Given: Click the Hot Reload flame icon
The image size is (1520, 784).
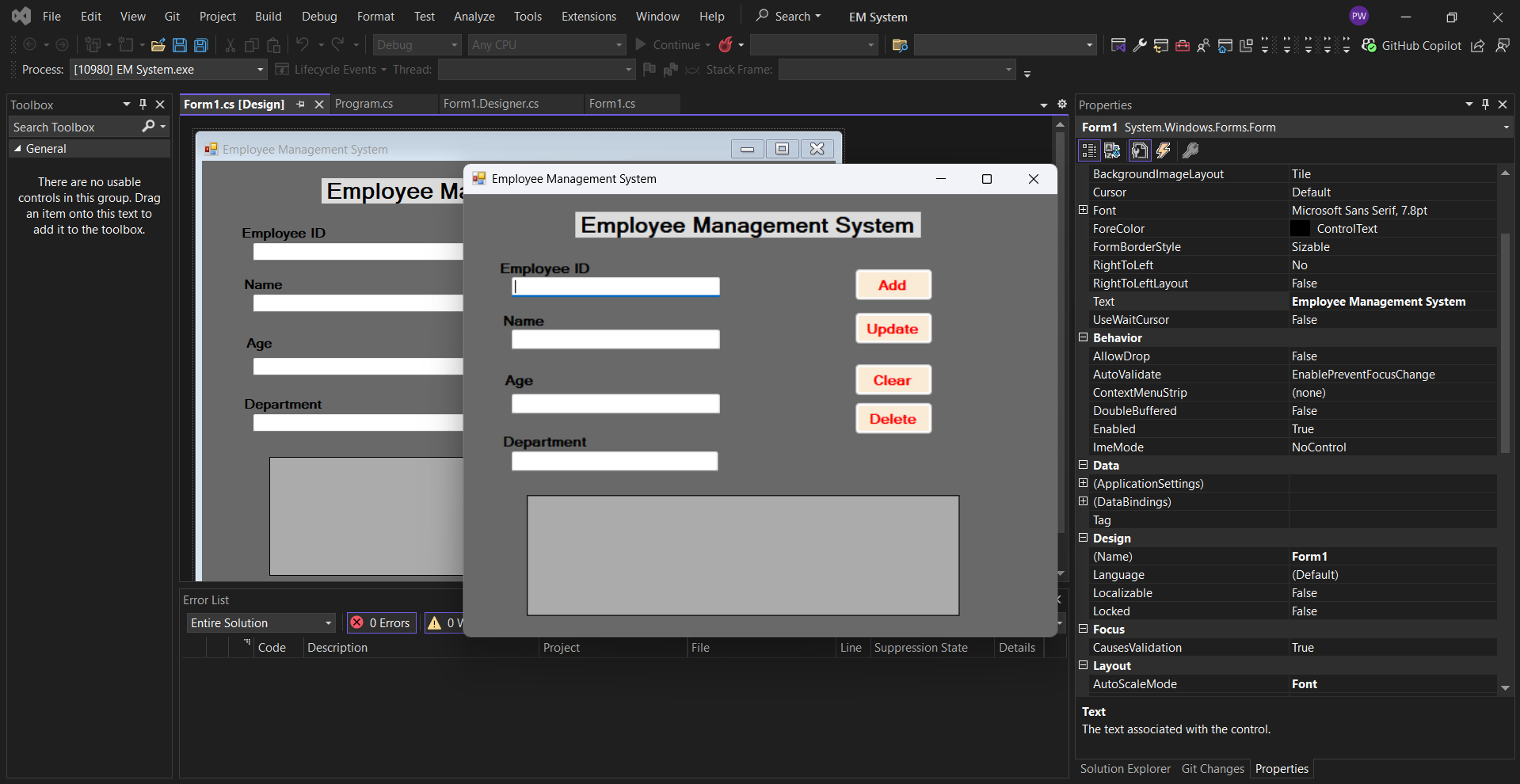Looking at the screenshot, I should 726,45.
